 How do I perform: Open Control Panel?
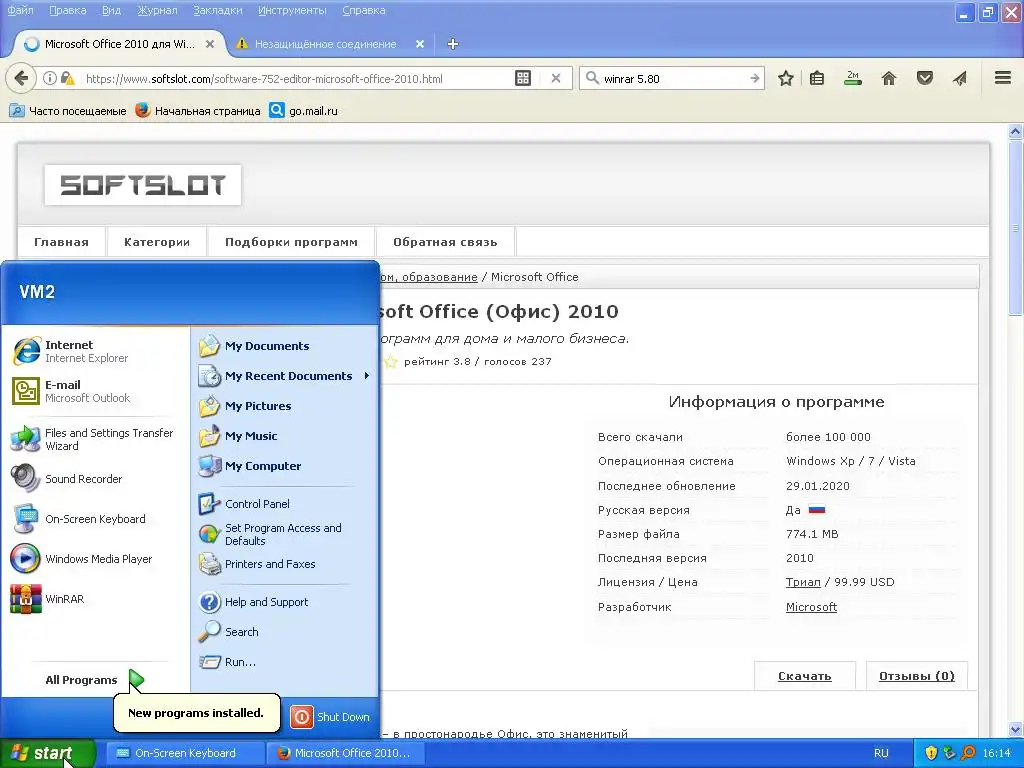tap(244, 504)
